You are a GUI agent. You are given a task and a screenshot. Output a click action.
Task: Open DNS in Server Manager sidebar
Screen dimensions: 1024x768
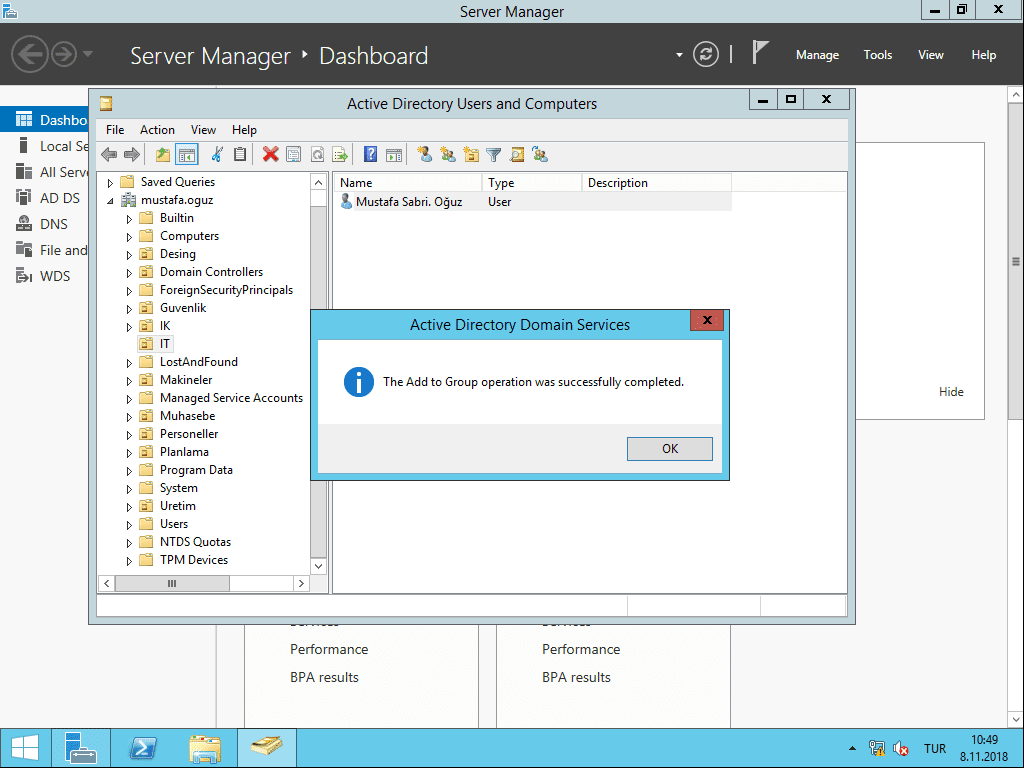coord(54,224)
